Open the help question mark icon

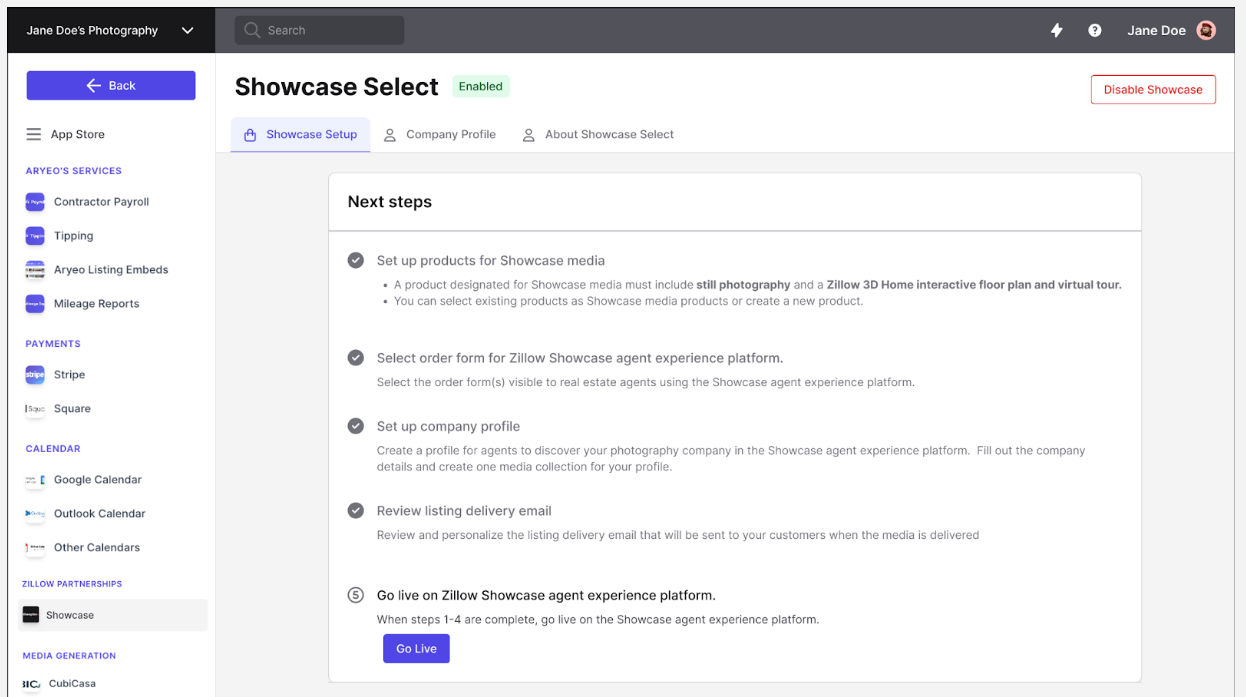[x=1095, y=30]
